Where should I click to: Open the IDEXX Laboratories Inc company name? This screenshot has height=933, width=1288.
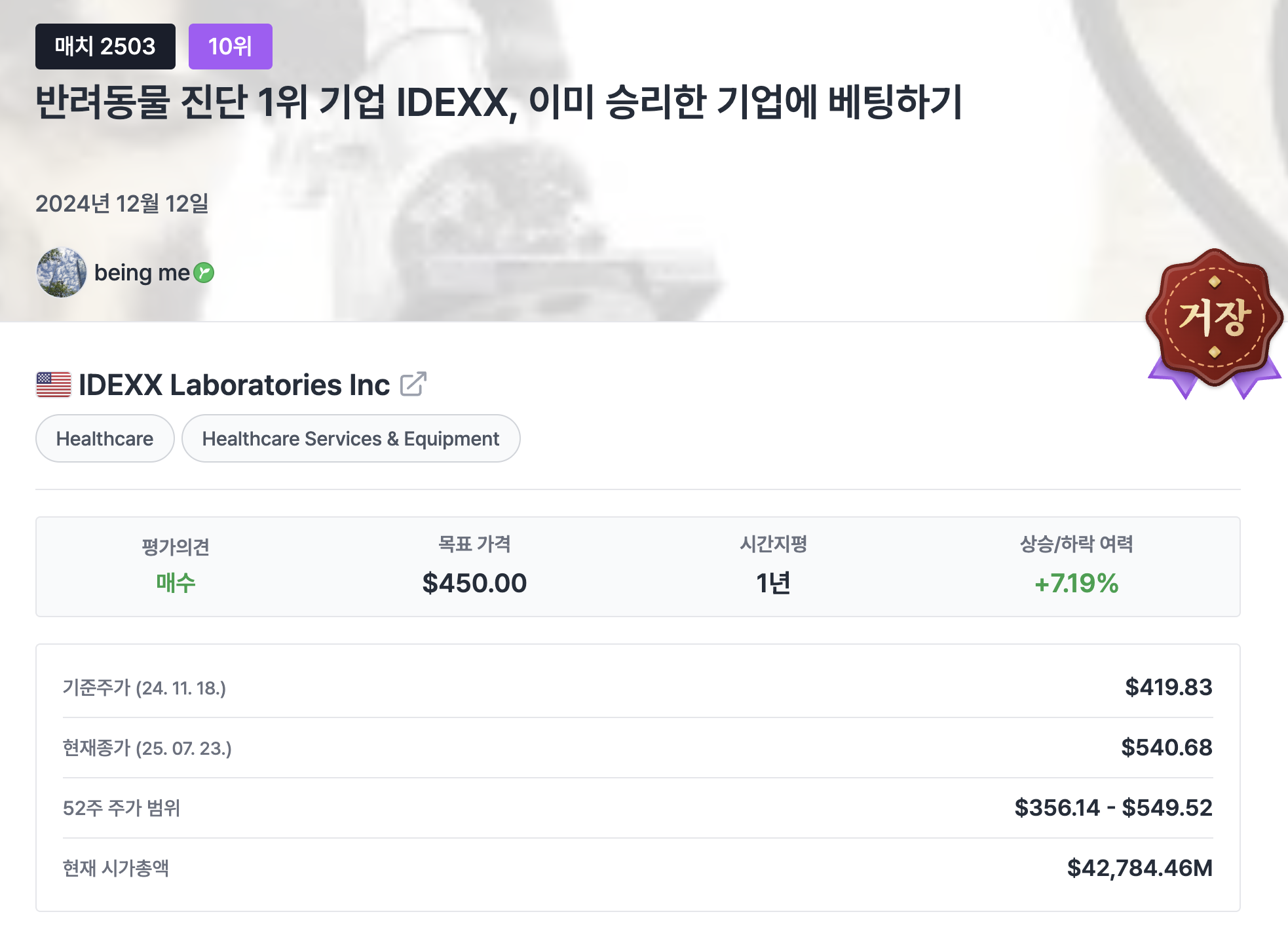(x=234, y=385)
